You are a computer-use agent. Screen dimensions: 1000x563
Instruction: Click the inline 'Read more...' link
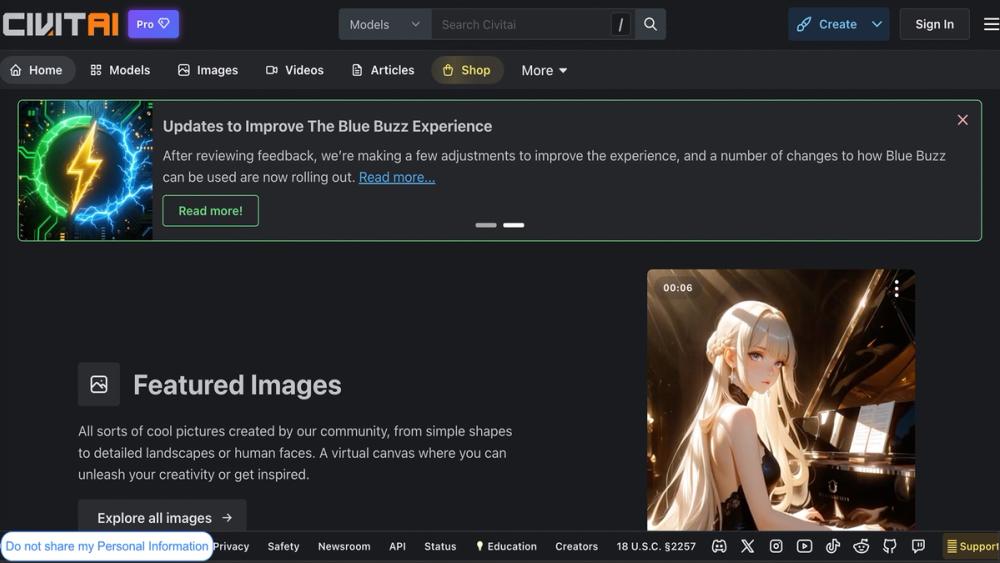coord(397,177)
